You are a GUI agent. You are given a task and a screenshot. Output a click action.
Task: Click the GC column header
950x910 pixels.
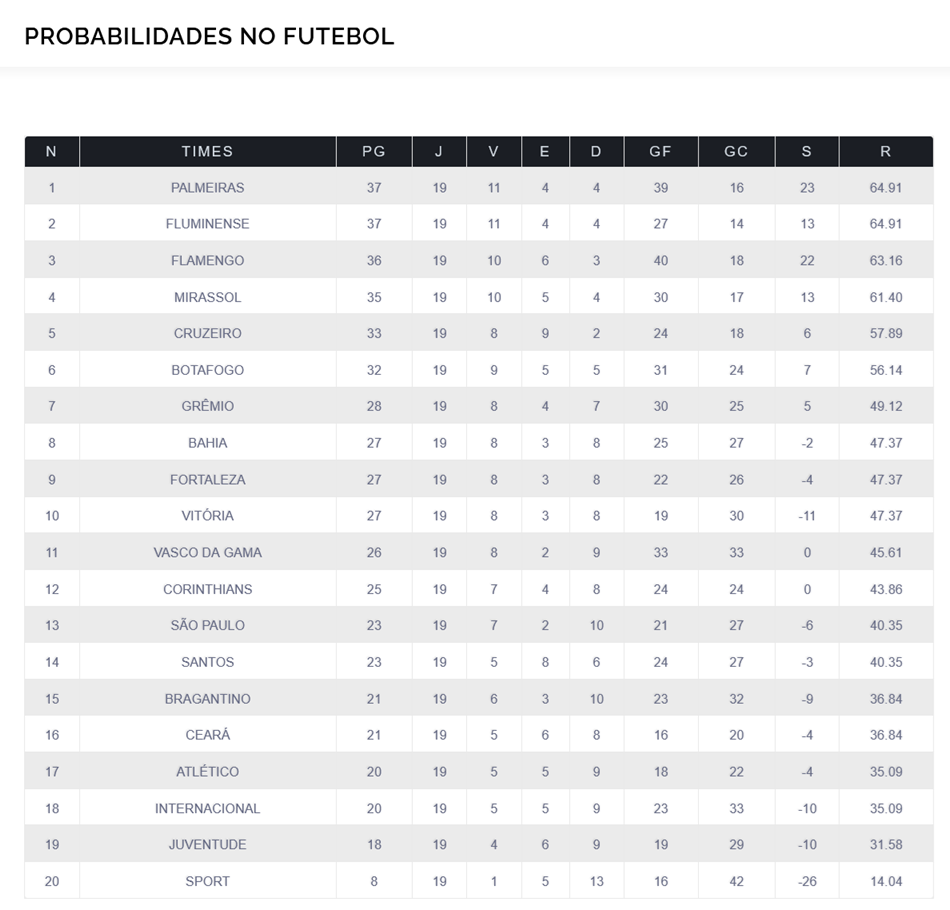(736, 151)
